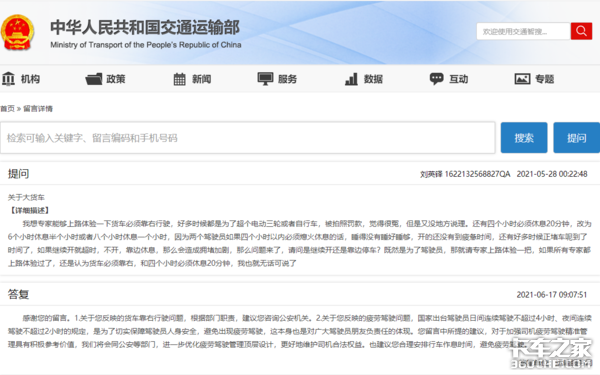
Task: Click the 服务 monitor icon
Action: [x=265, y=79]
